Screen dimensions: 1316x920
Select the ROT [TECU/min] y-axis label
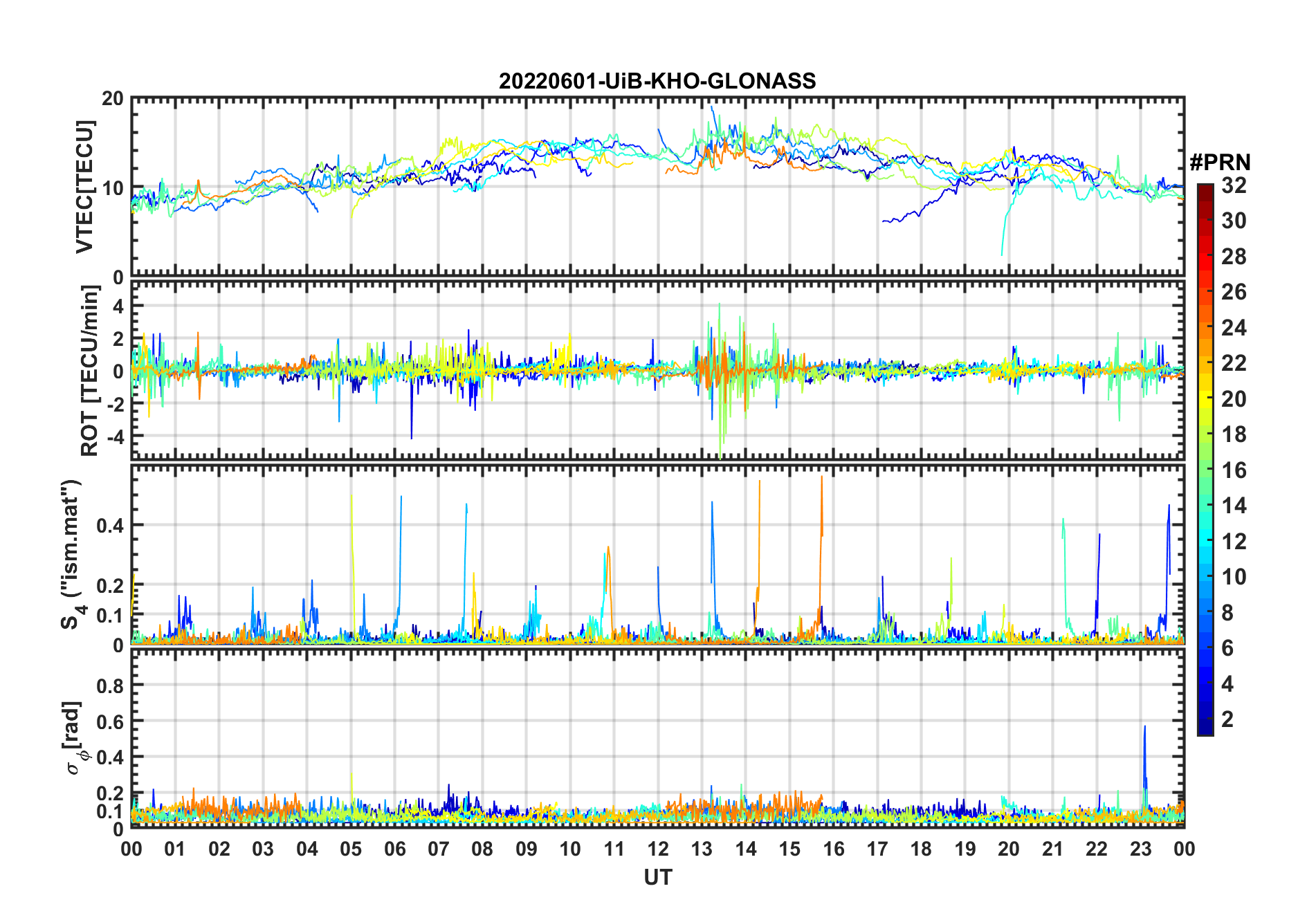point(90,371)
